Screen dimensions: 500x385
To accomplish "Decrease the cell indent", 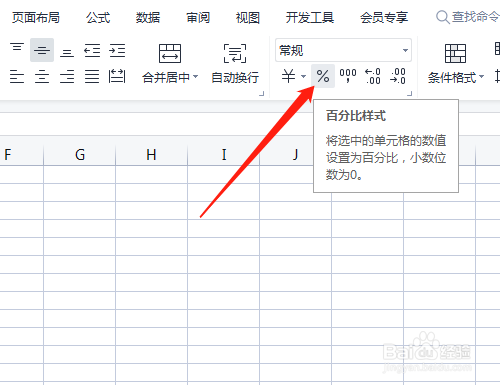I will pos(92,50).
